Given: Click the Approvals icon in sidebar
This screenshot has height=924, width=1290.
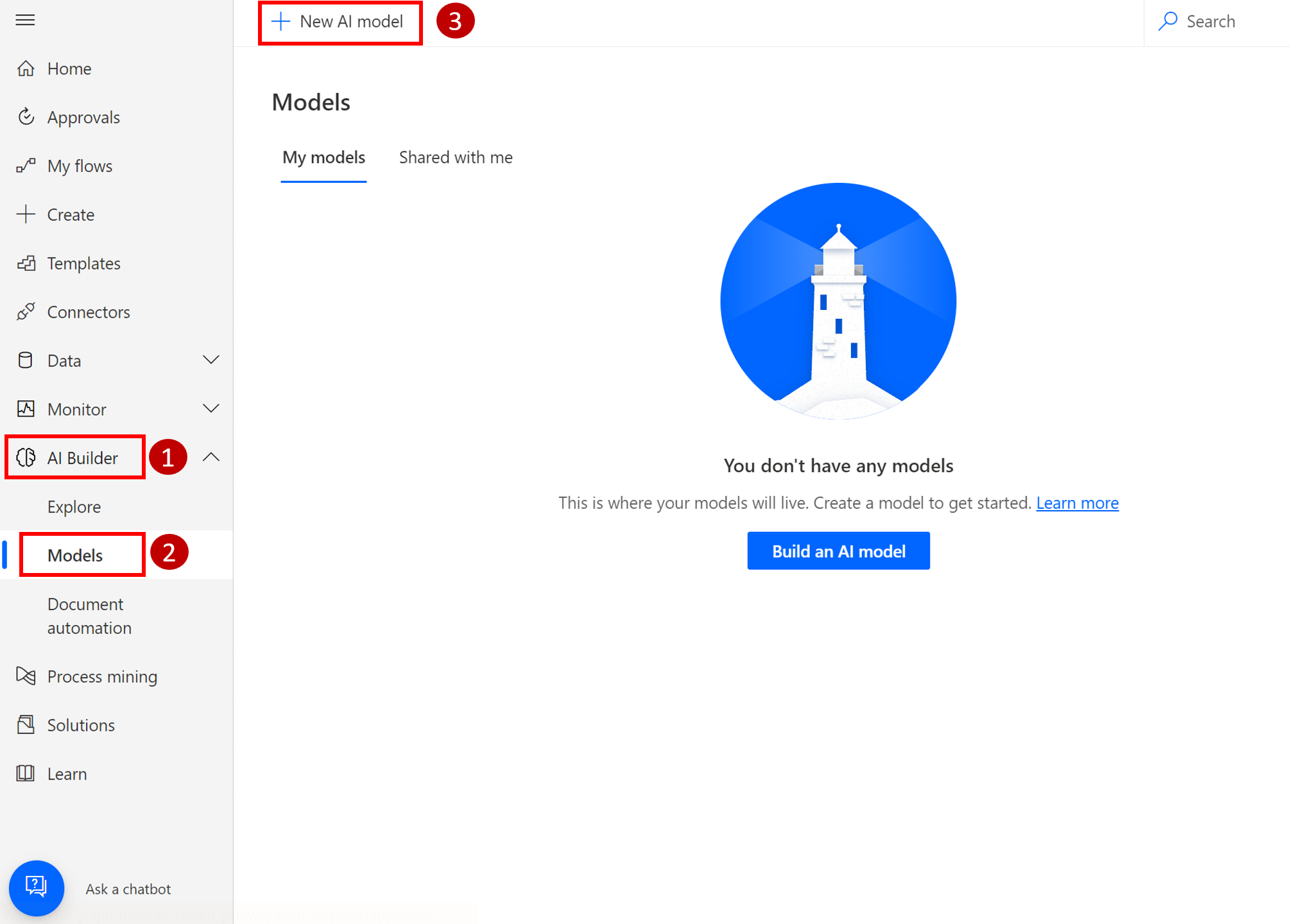Looking at the screenshot, I should click(26, 117).
